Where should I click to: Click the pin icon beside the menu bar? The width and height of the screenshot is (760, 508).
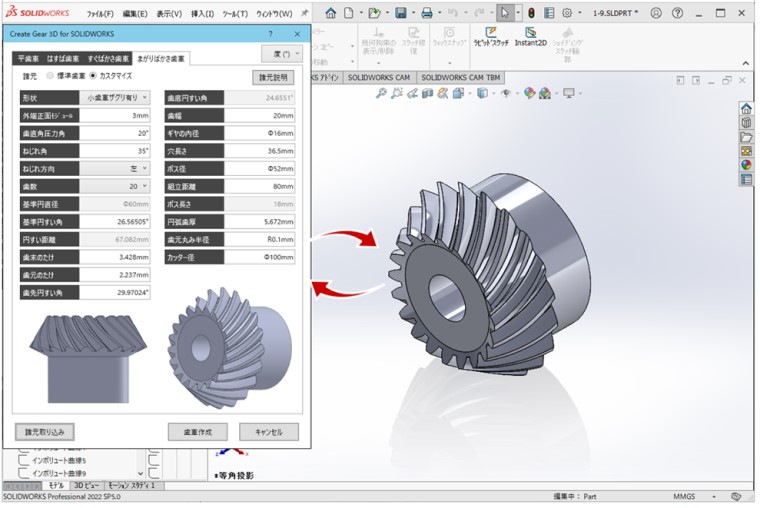pyautogui.click(x=304, y=13)
